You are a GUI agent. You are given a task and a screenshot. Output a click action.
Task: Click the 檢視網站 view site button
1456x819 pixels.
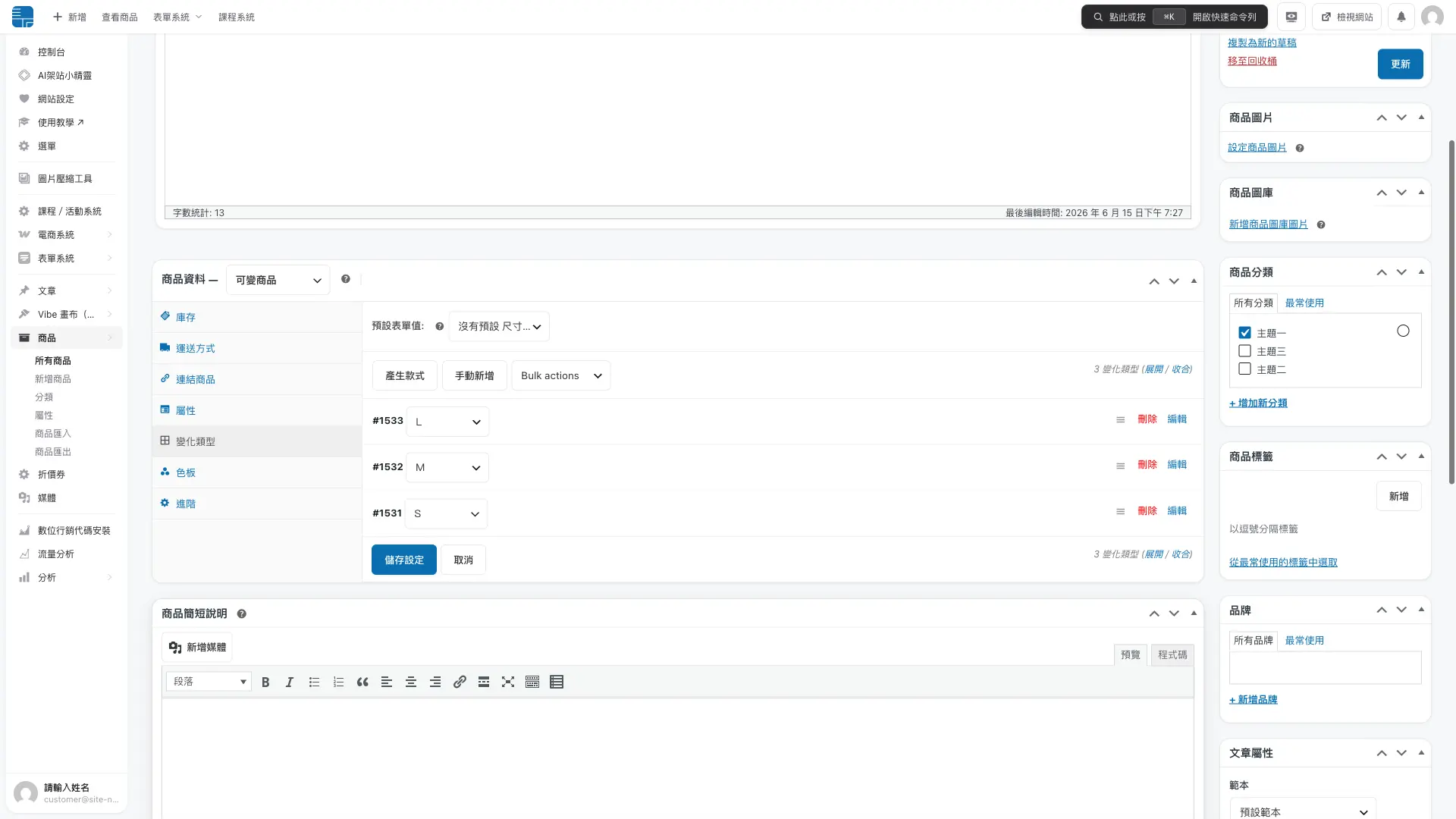coord(1347,17)
